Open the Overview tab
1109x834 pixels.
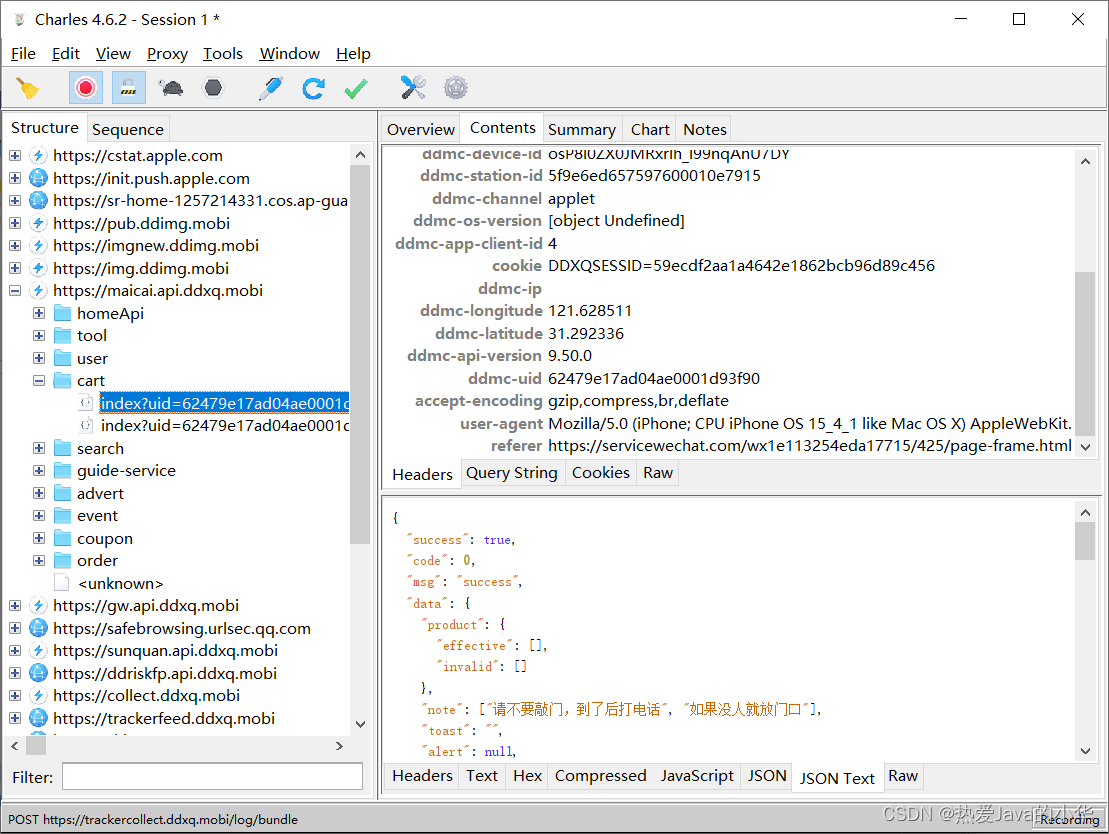(x=421, y=129)
